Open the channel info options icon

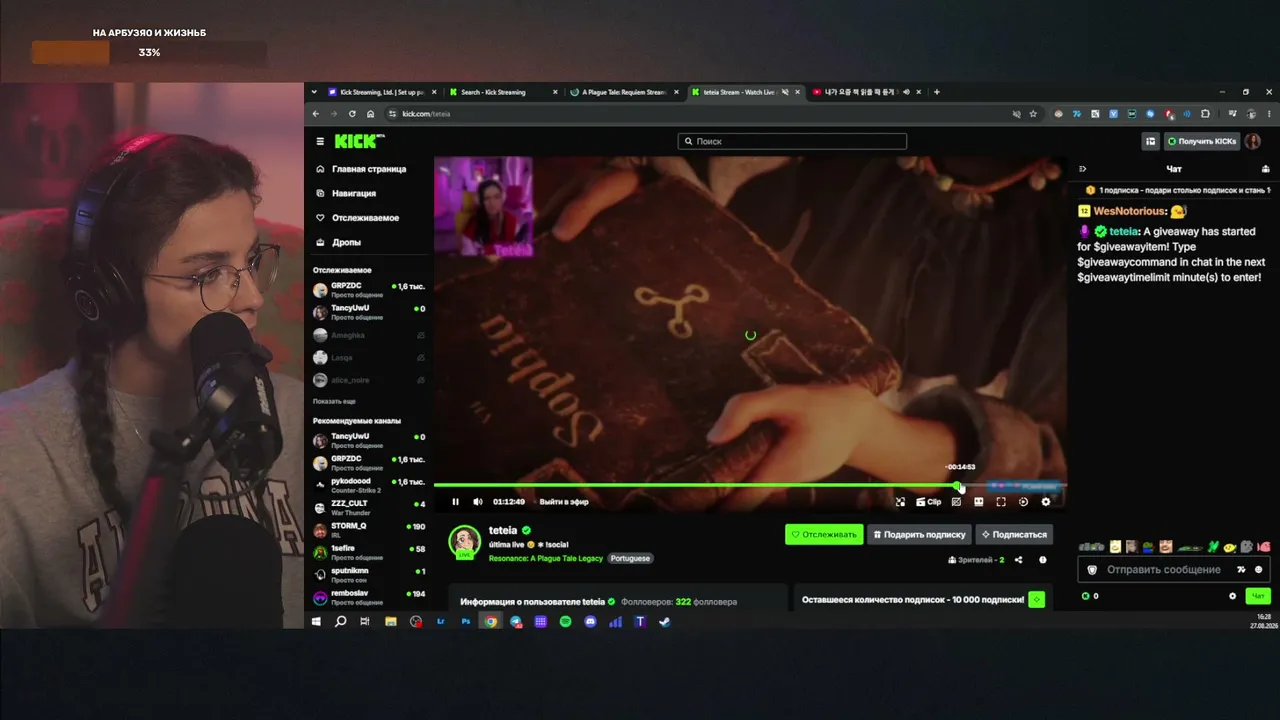pos(1043,560)
